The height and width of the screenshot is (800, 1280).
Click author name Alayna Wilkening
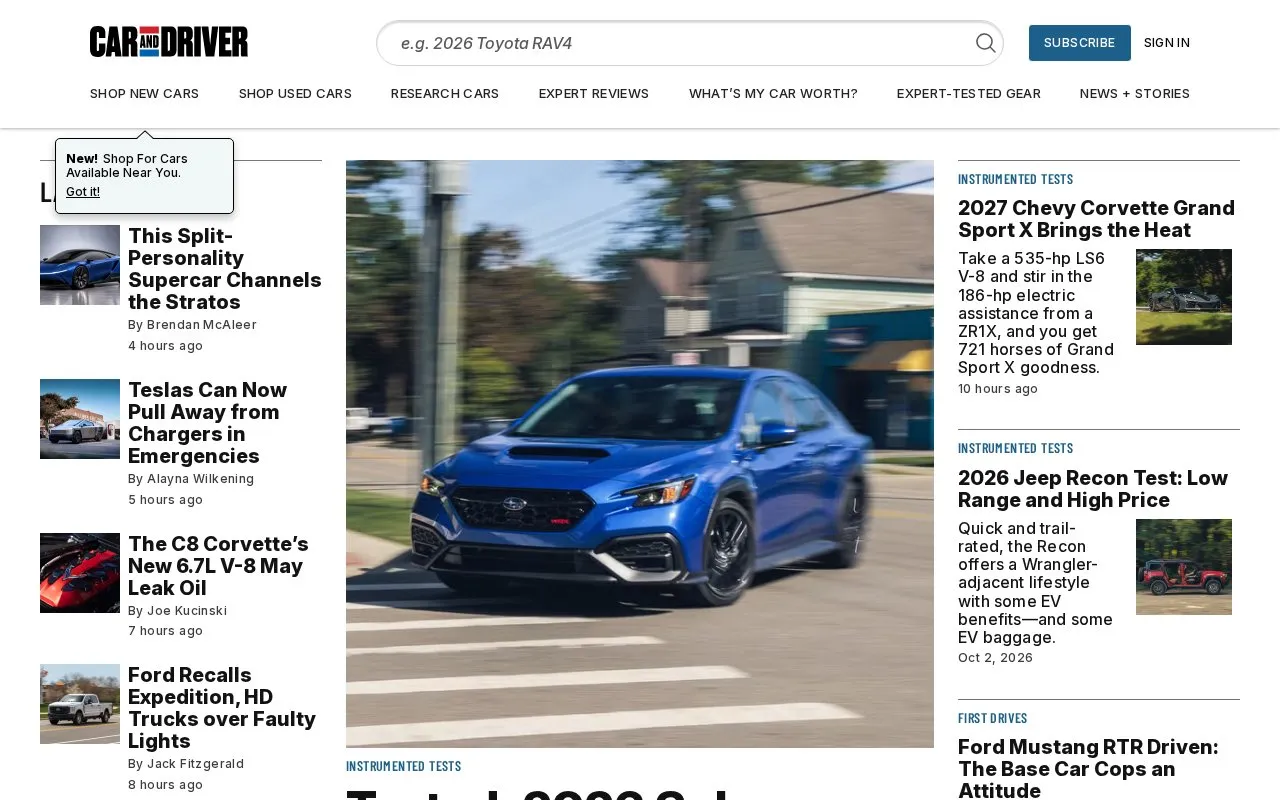[201, 479]
